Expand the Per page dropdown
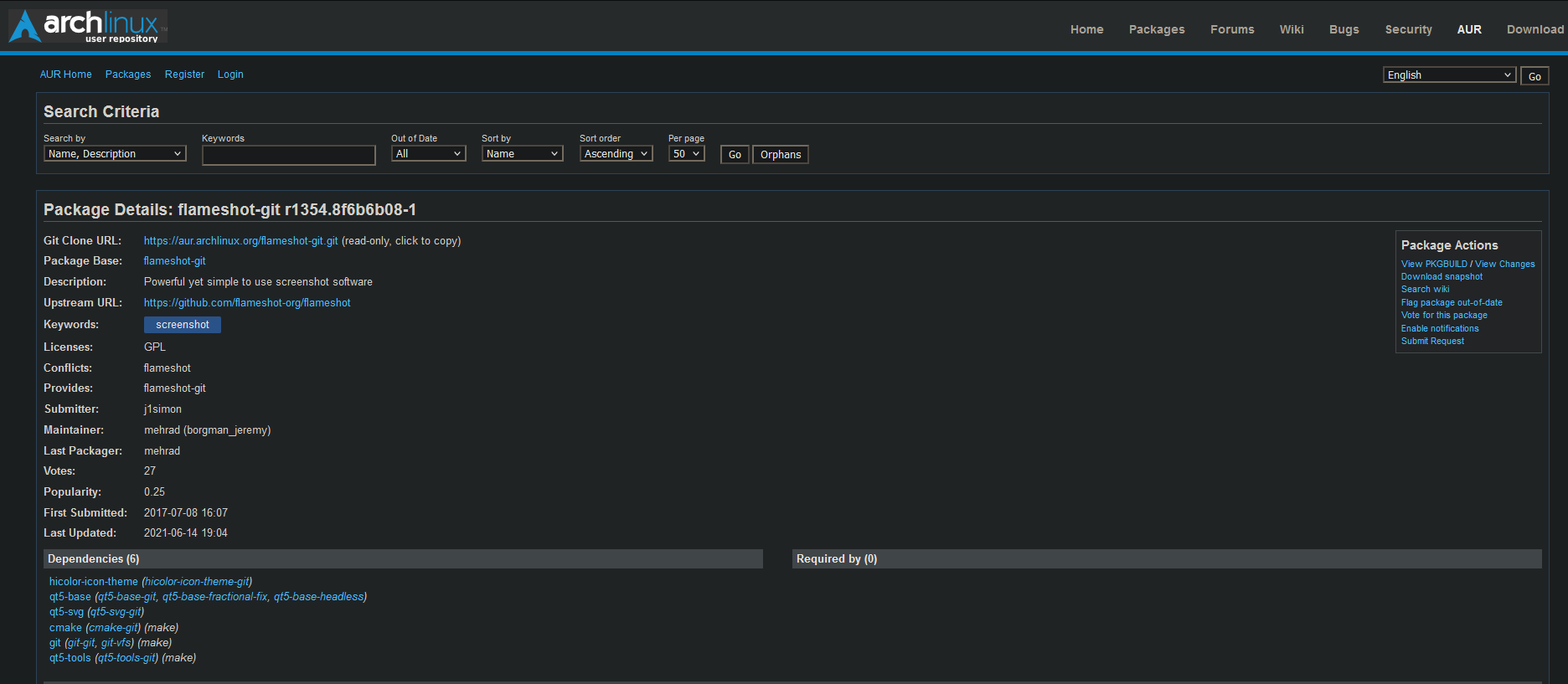The image size is (1568, 684). (687, 154)
